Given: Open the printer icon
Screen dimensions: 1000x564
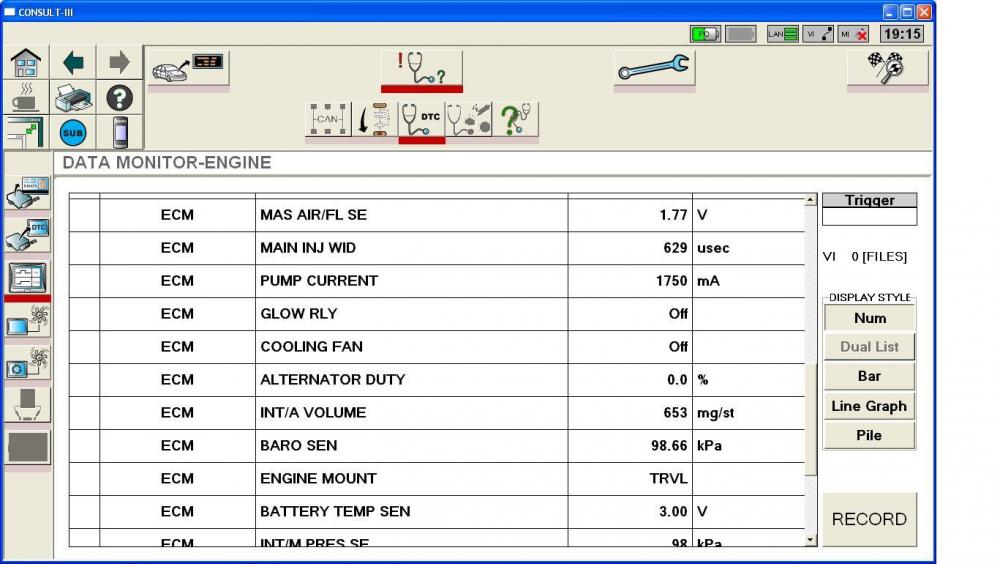Looking at the screenshot, I should point(73,98).
